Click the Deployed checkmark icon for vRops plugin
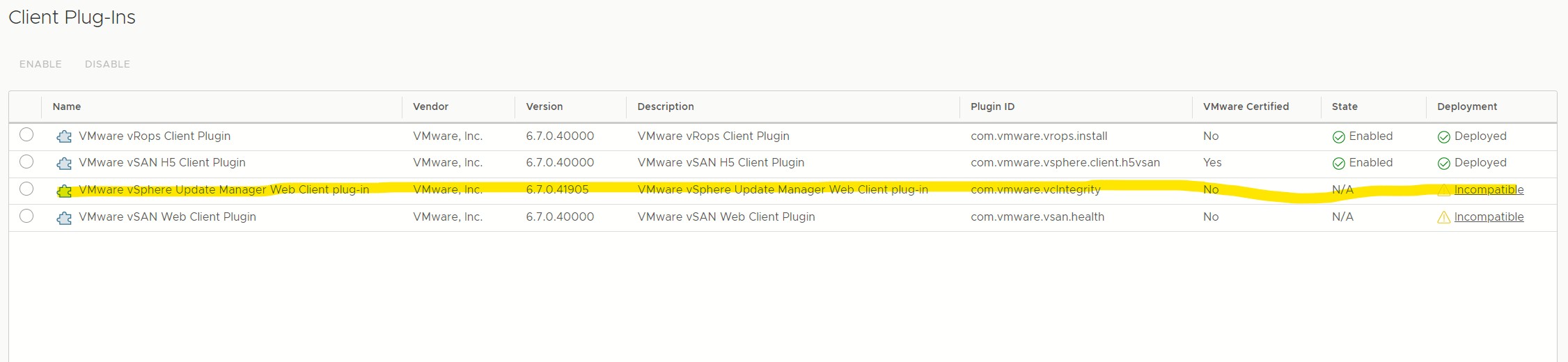The image size is (1568, 362). [1444, 137]
